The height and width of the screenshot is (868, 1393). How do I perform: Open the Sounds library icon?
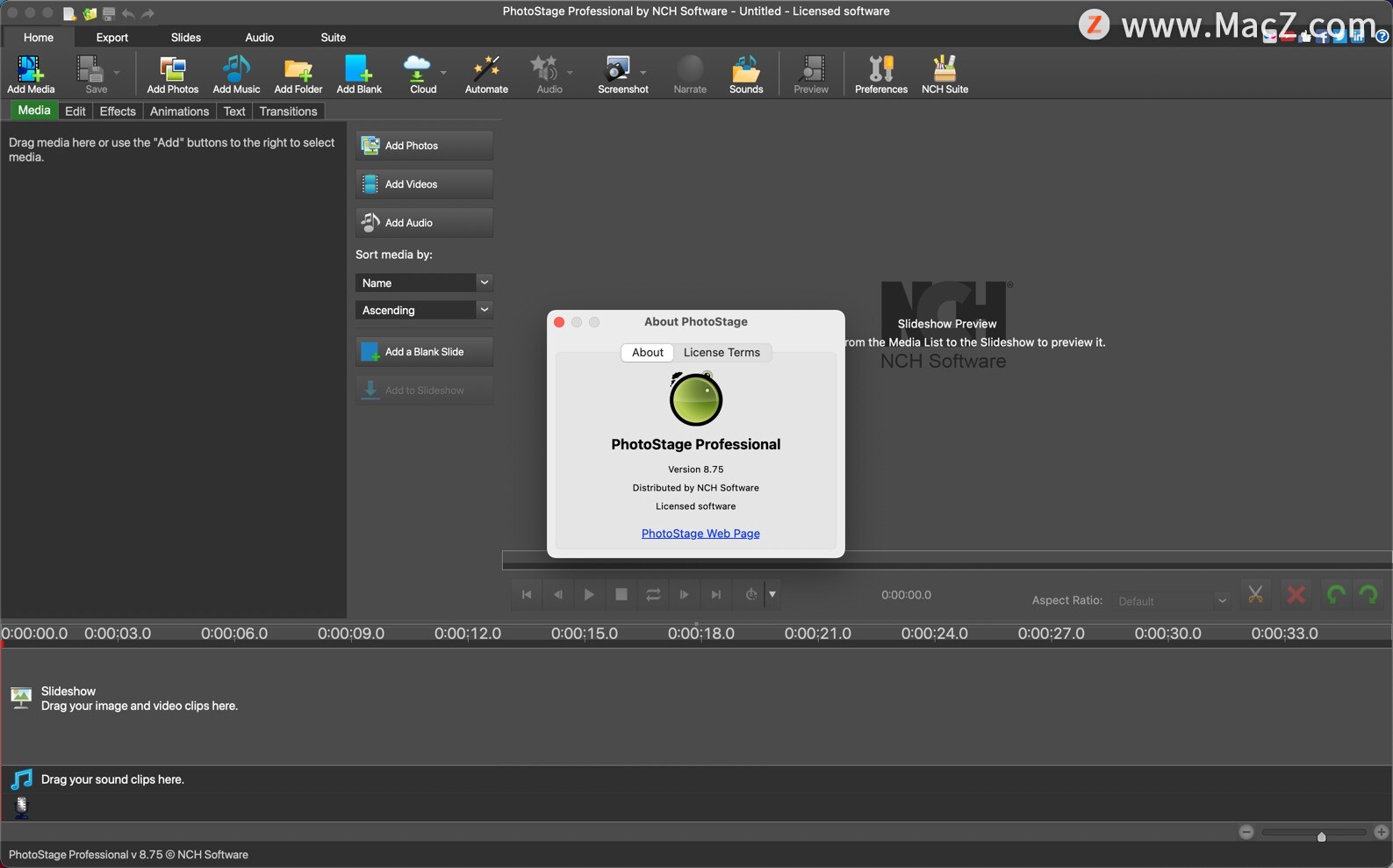746,74
